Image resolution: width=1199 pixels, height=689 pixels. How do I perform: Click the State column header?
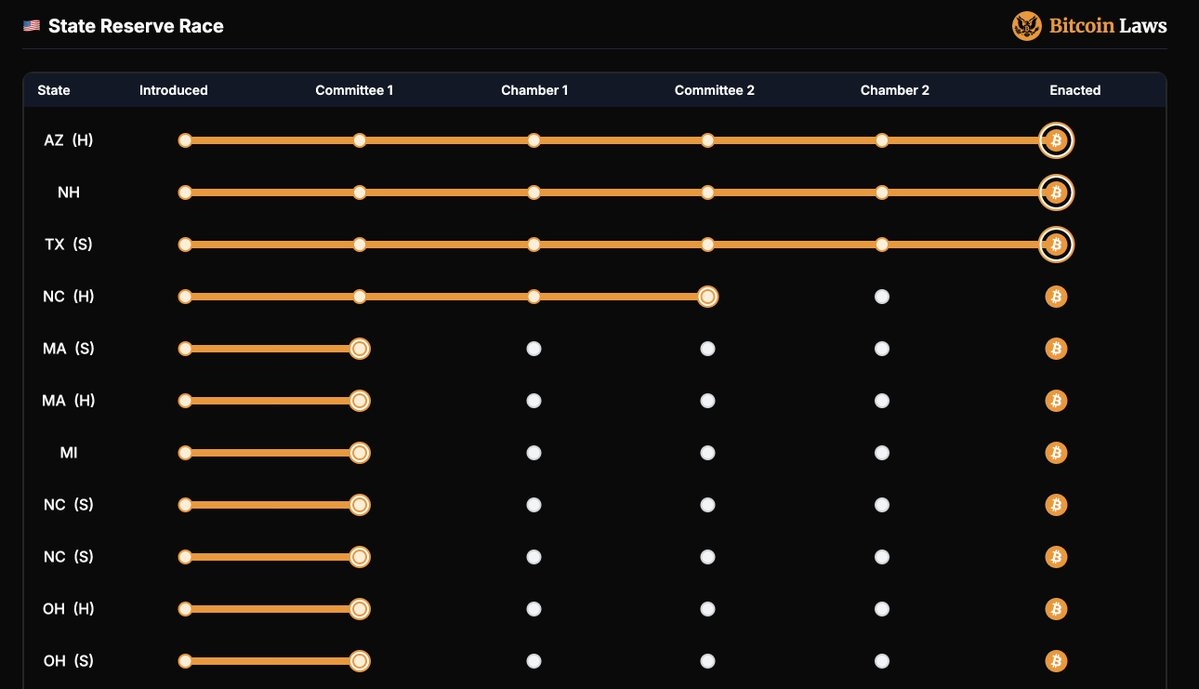click(54, 90)
